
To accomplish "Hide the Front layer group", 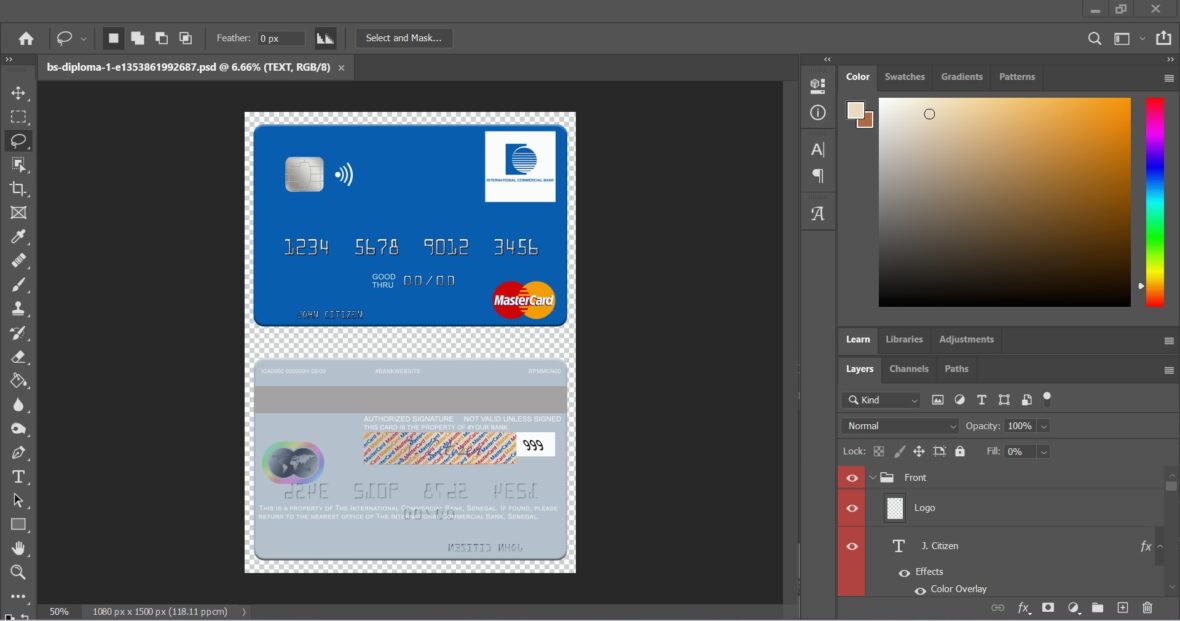I will pyautogui.click(x=851, y=477).
